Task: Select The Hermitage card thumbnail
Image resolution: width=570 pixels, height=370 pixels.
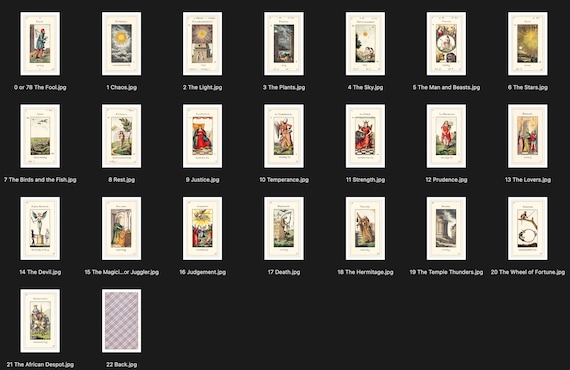Action: tap(365, 228)
